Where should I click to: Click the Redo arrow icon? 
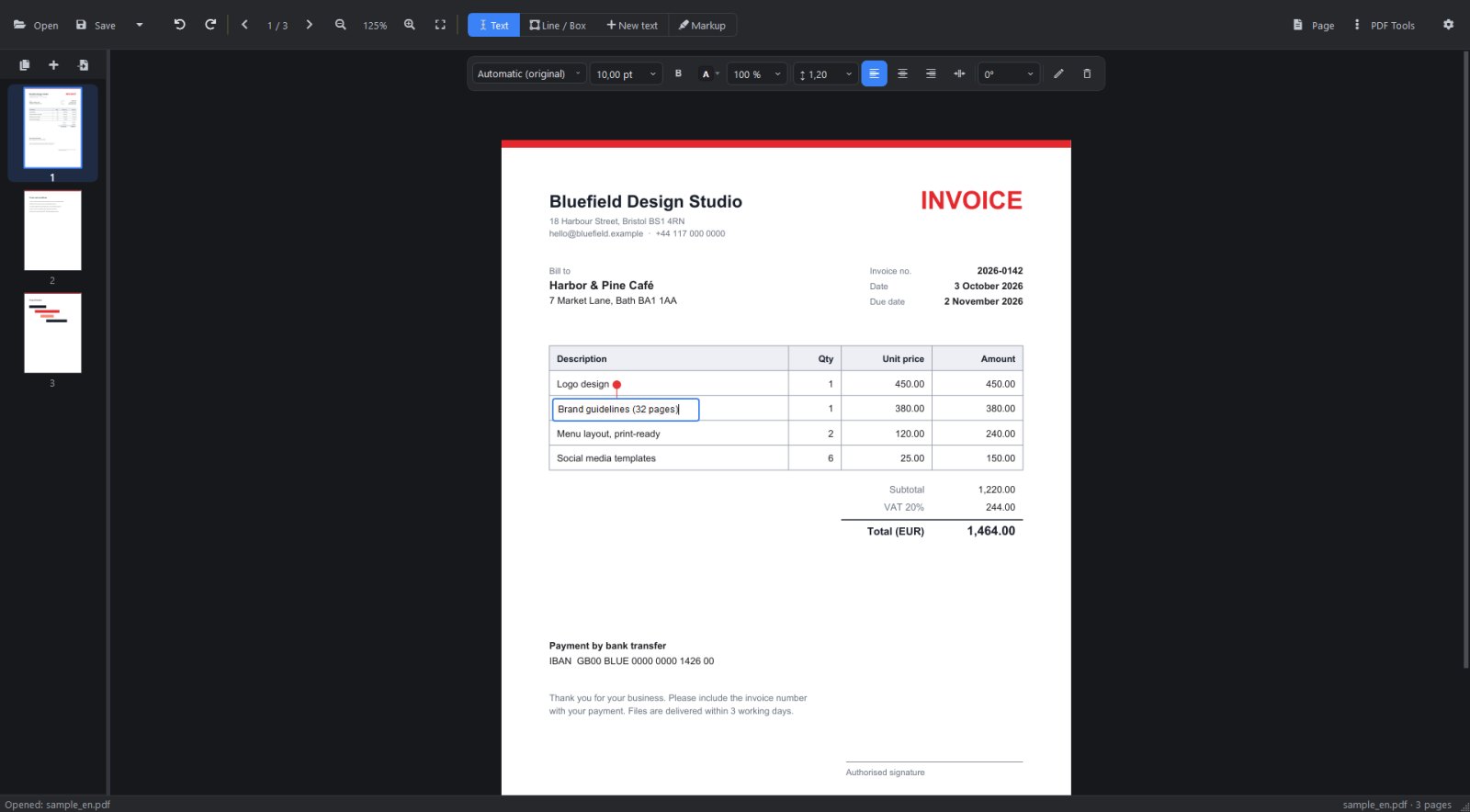(210, 25)
